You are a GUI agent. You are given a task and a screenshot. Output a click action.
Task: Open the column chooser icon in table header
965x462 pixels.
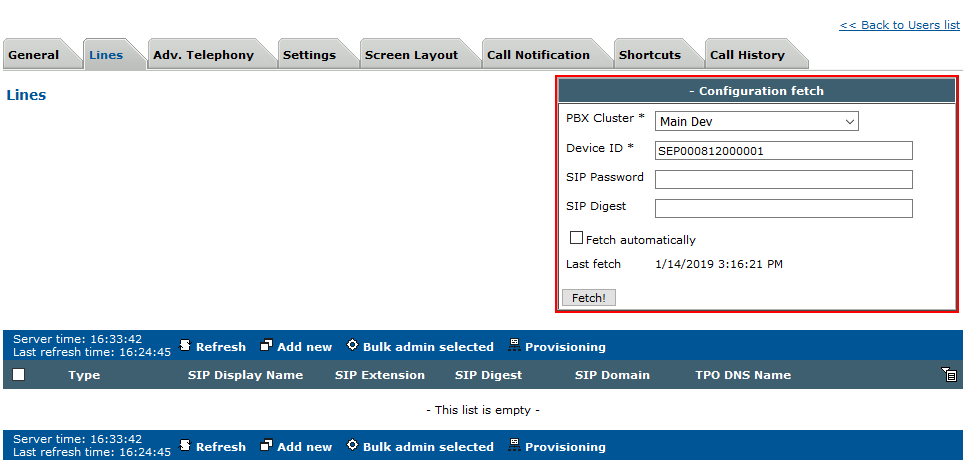coord(948,373)
